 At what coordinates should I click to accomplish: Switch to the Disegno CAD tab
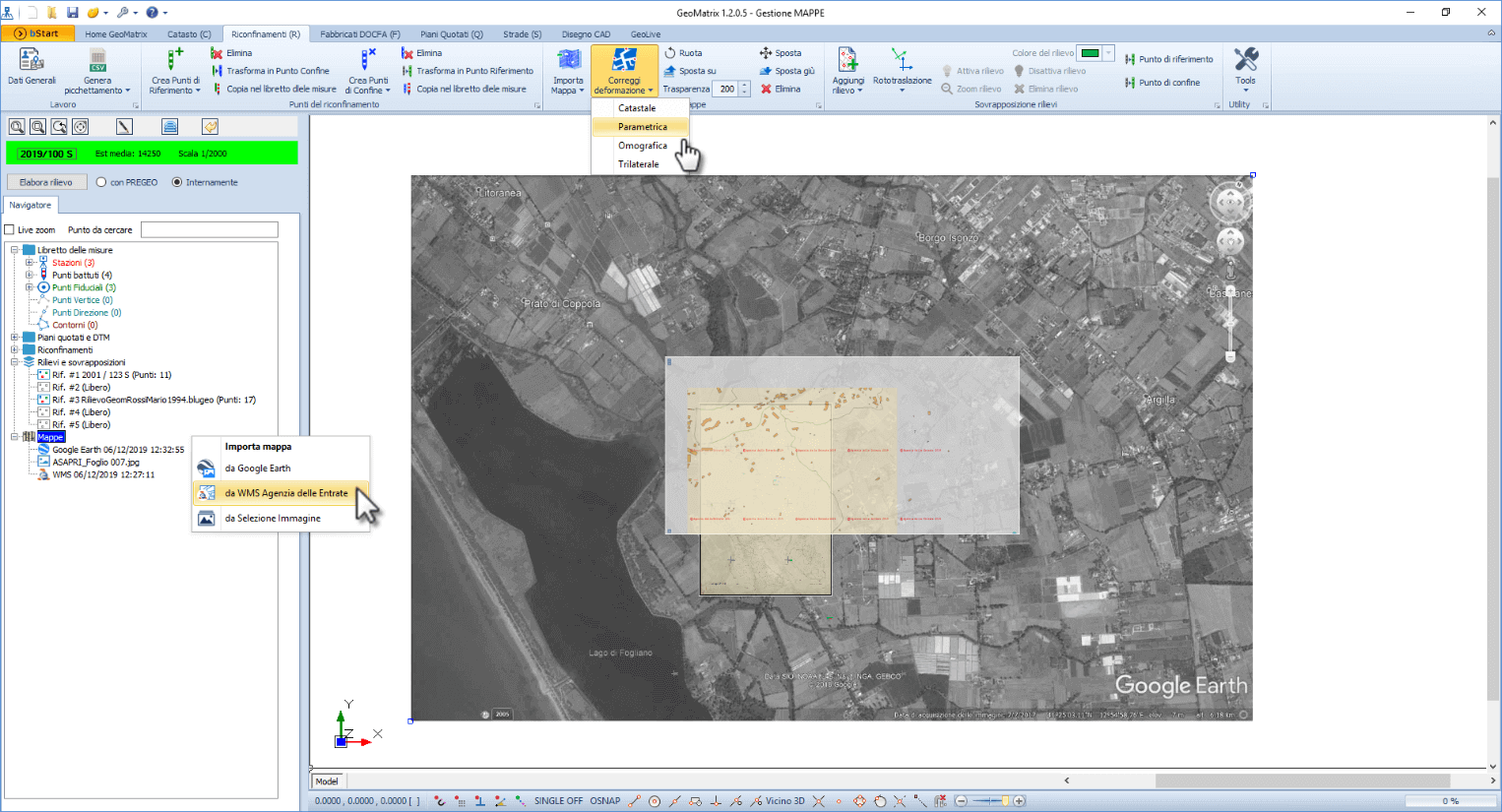tap(586, 34)
